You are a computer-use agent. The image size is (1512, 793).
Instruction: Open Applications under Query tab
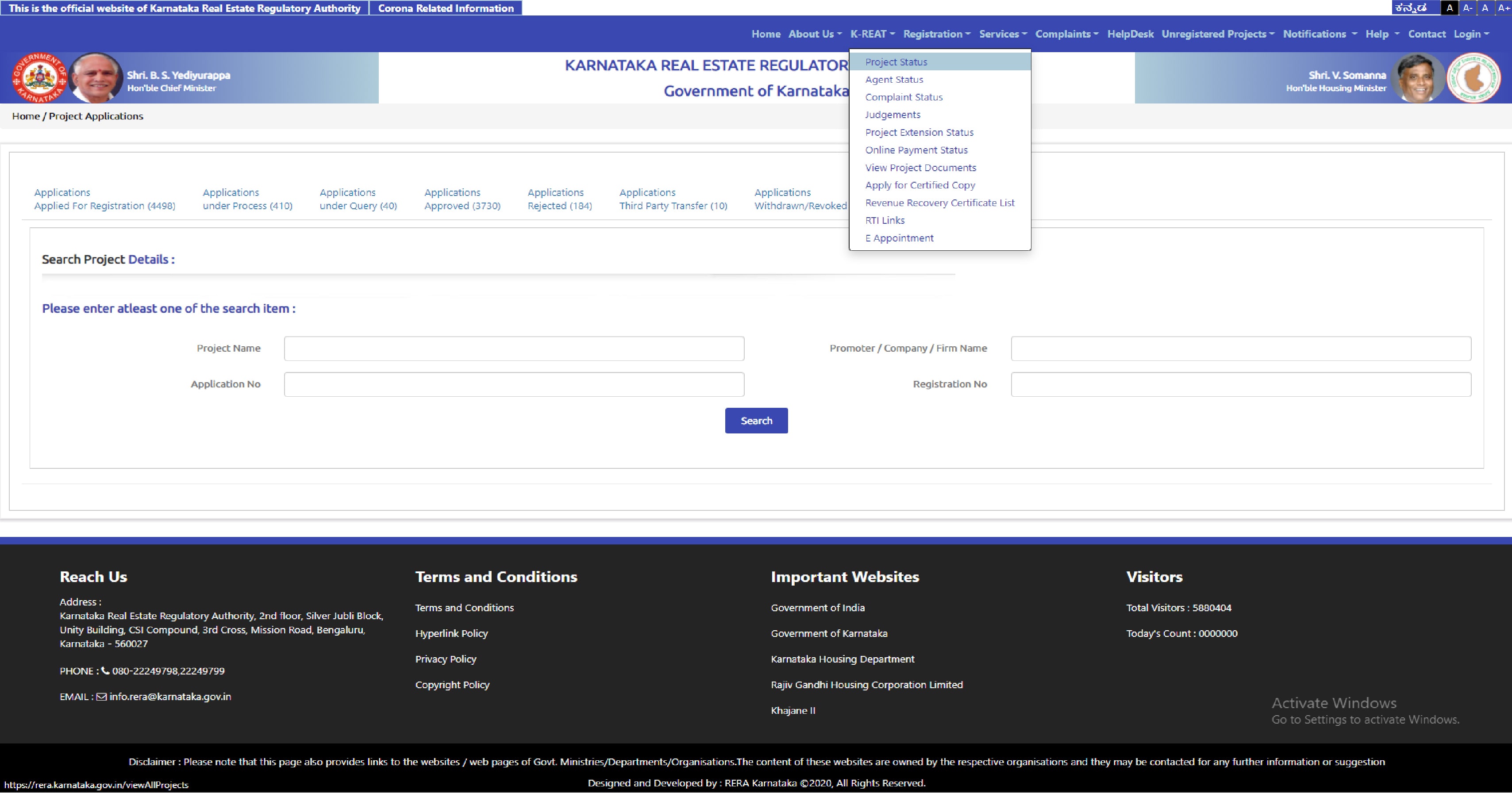coord(358,199)
